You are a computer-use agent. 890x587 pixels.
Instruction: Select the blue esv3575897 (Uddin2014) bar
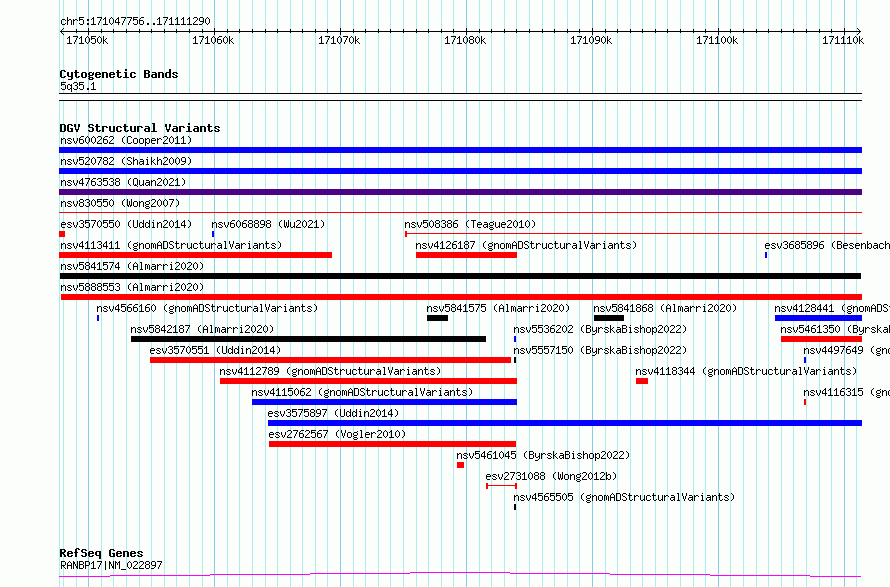[x=565, y=423]
